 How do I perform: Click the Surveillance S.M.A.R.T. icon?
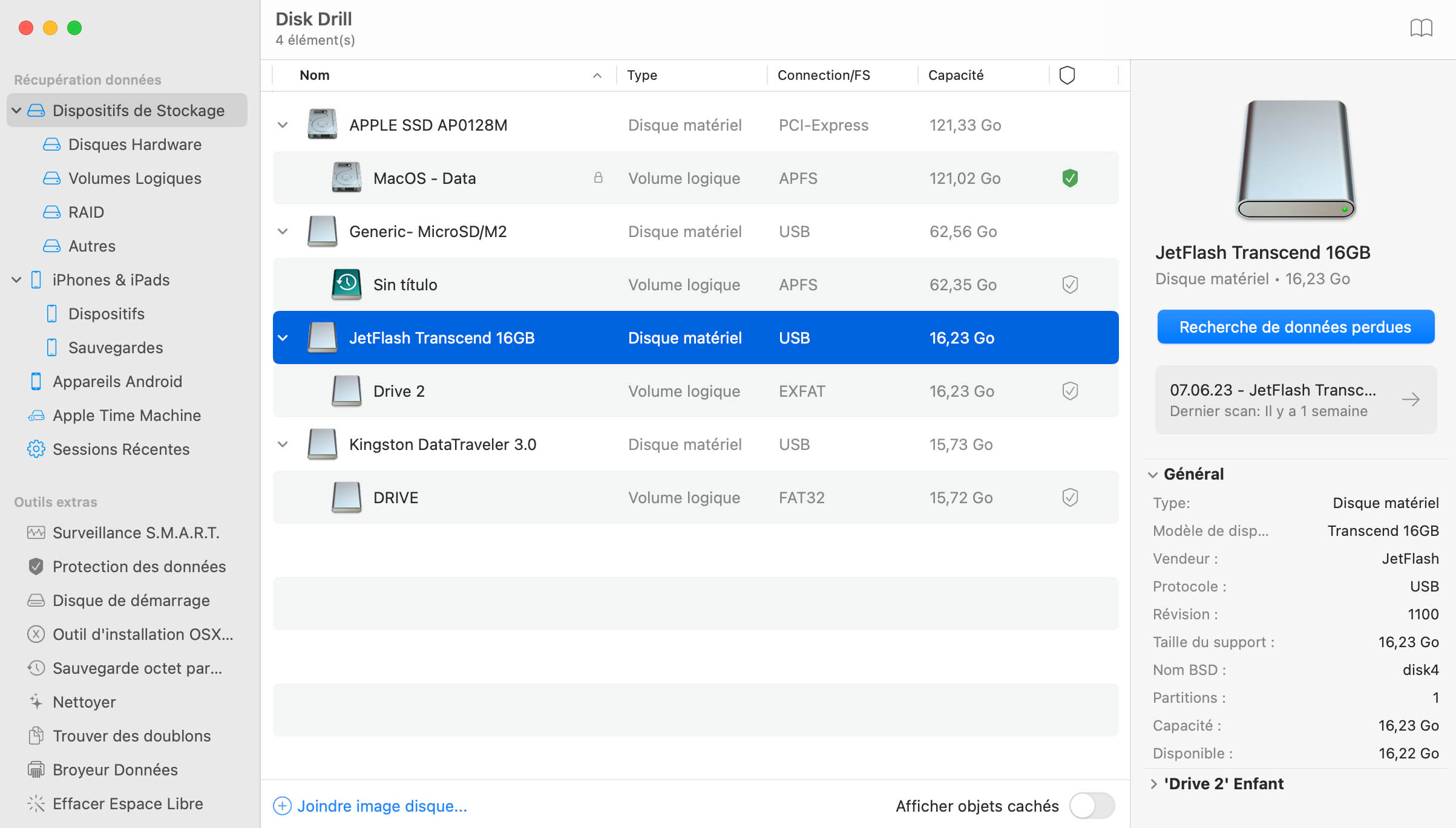tap(36, 533)
